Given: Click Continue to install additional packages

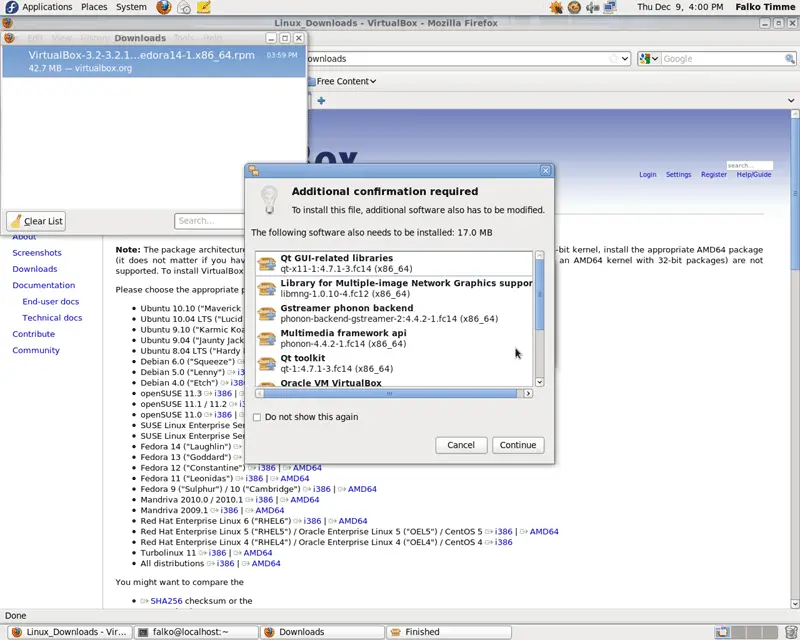Looking at the screenshot, I should tap(518, 445).
